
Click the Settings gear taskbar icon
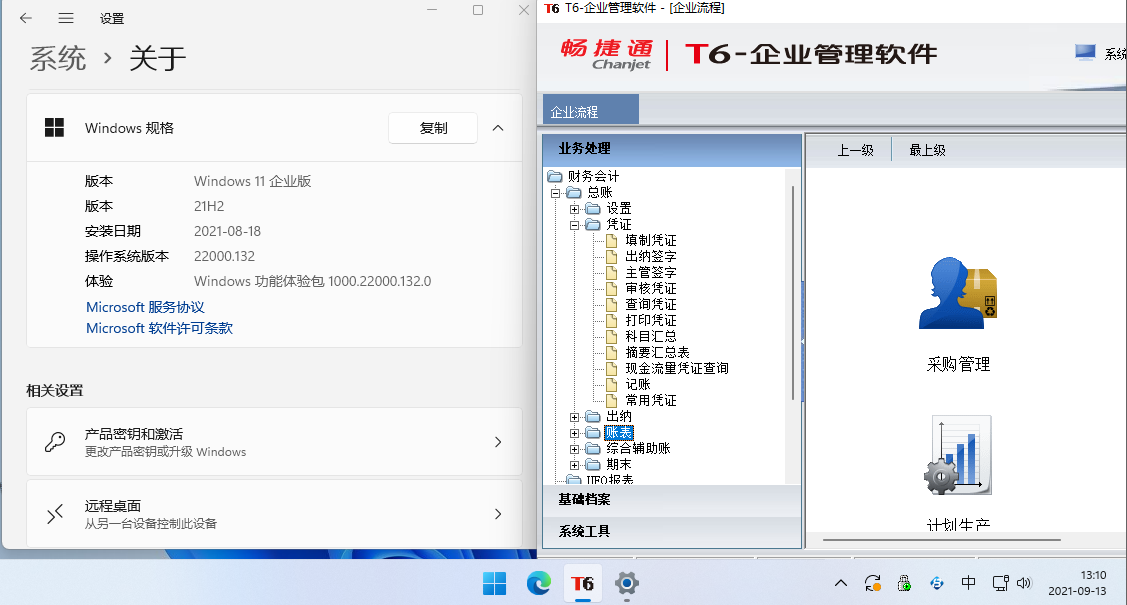[x=627, y=583]
